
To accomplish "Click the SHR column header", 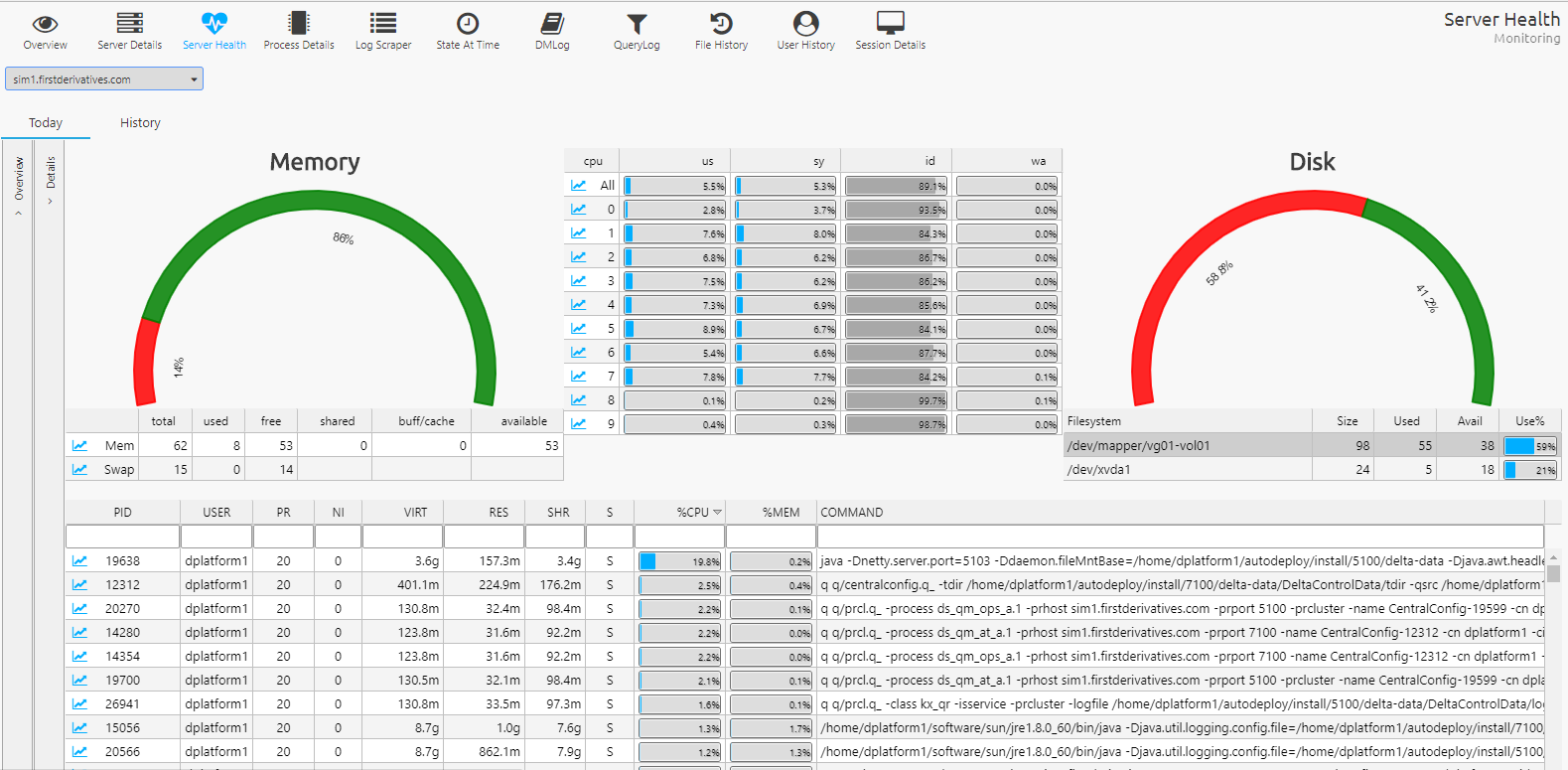I will coord(556,513).
